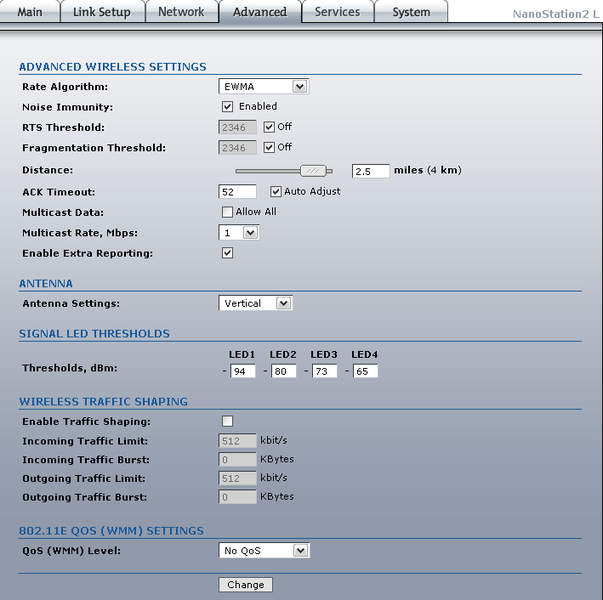Click the Signal LED Thresholds heading
The width and height of the screenshot is (603, 600).
(x=94, y=333)
